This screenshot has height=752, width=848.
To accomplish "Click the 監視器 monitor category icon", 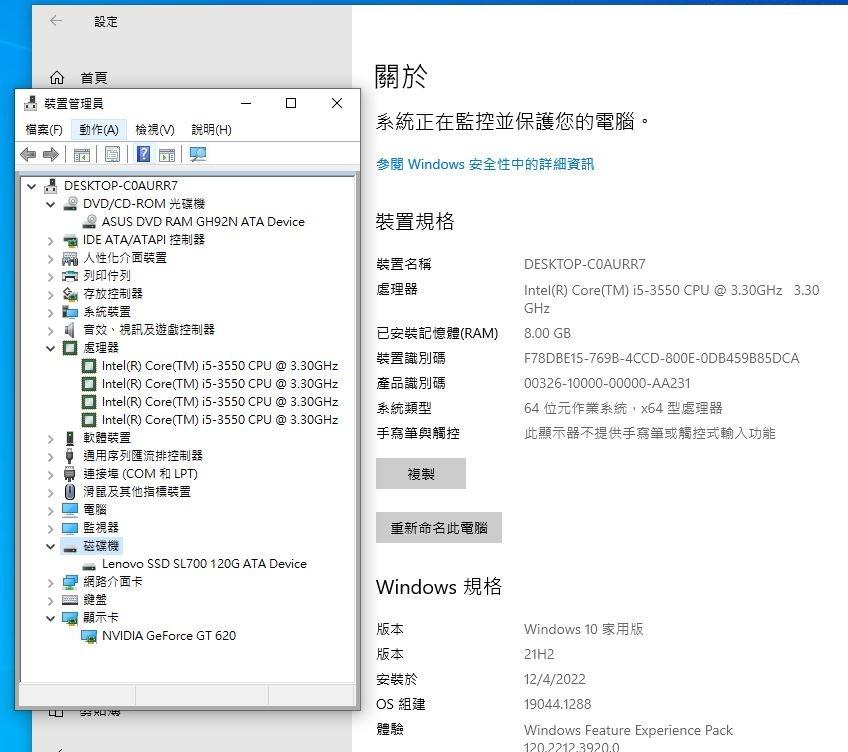I will [70, 527].
